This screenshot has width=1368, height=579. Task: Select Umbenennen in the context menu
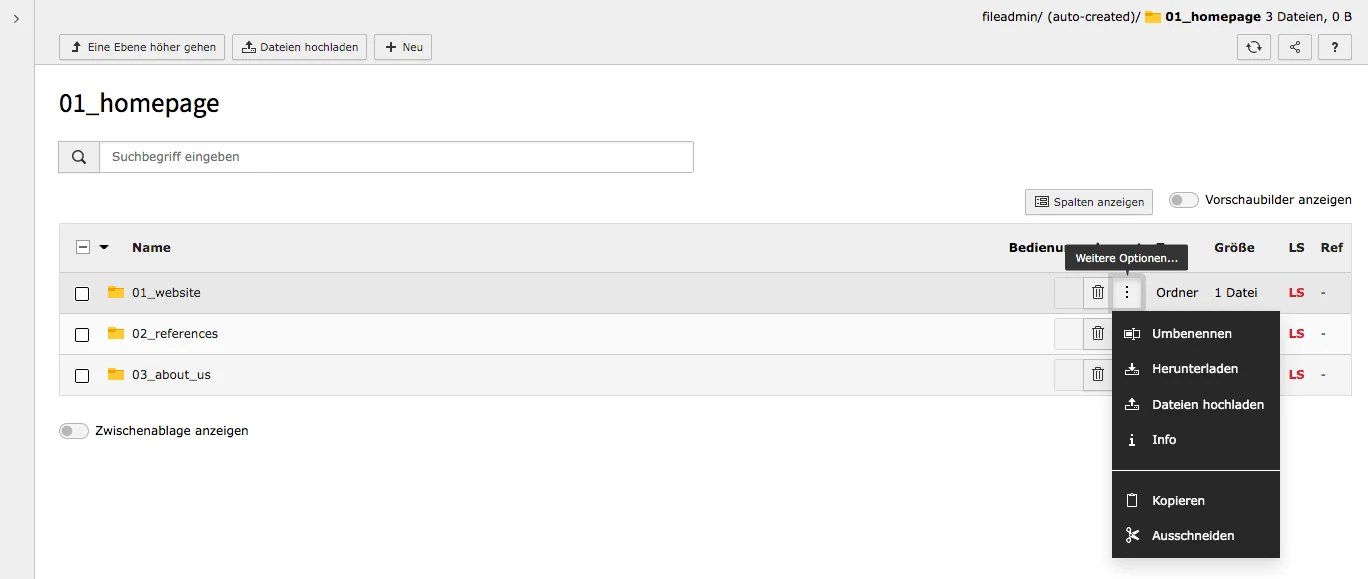[x=1193, y=333]
